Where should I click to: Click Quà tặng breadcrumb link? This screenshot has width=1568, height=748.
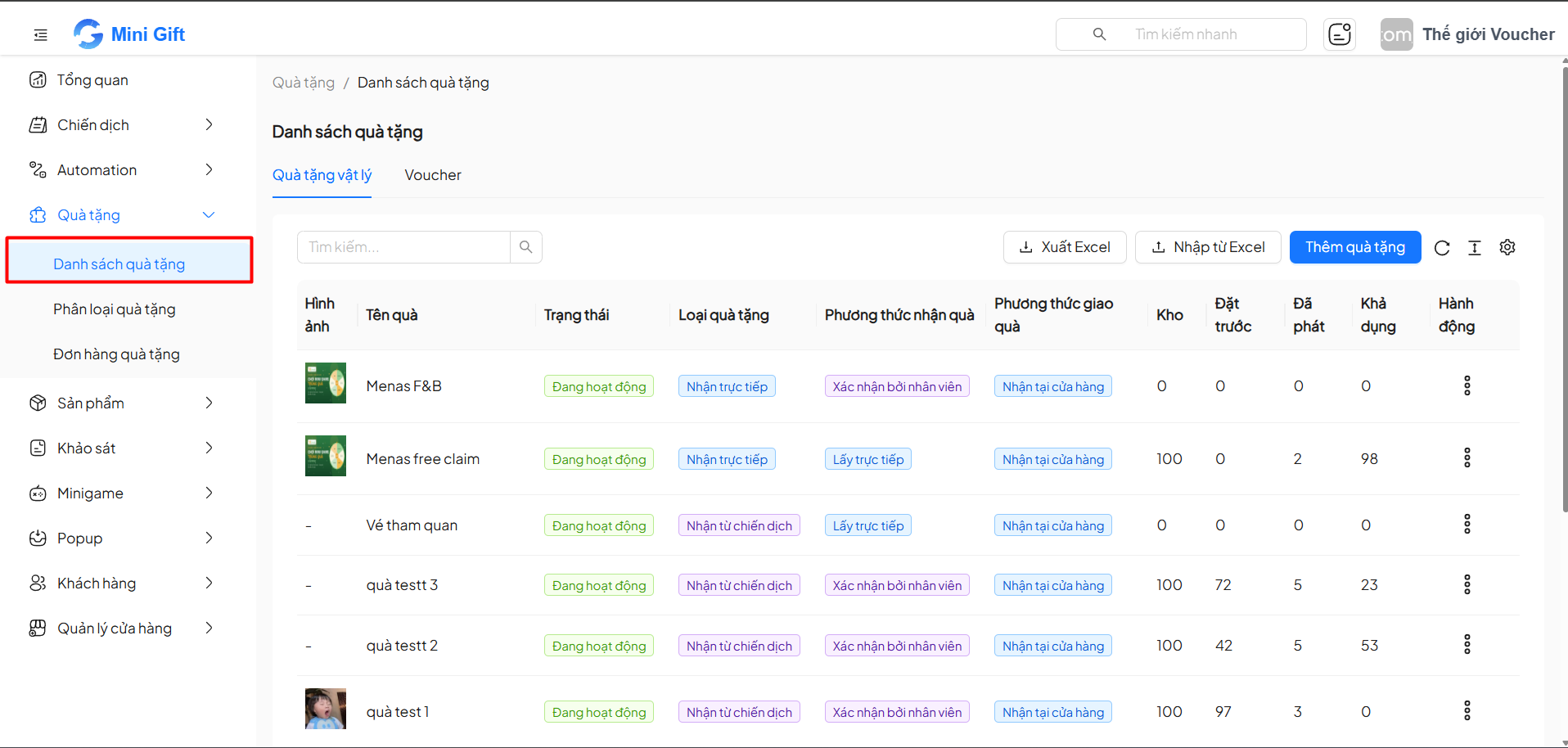tap(304, 83)
